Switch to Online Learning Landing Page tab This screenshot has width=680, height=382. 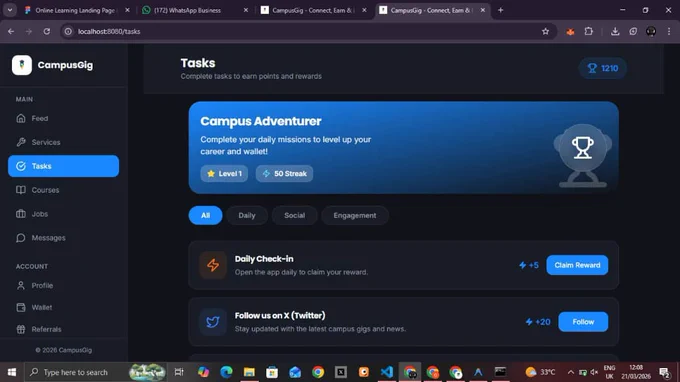[x=75, y=10]
